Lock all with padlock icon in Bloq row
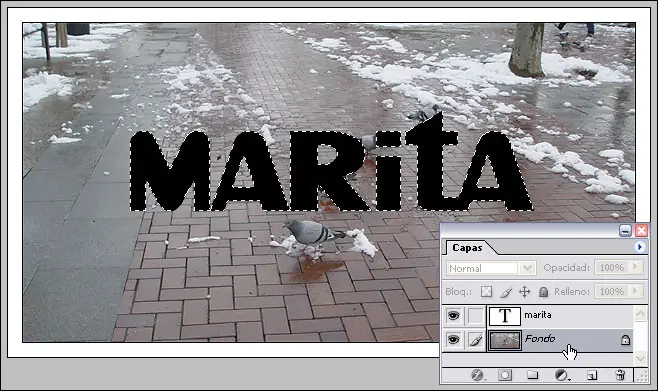The width and height of the screenshot is (658, 391). point(543,292)
